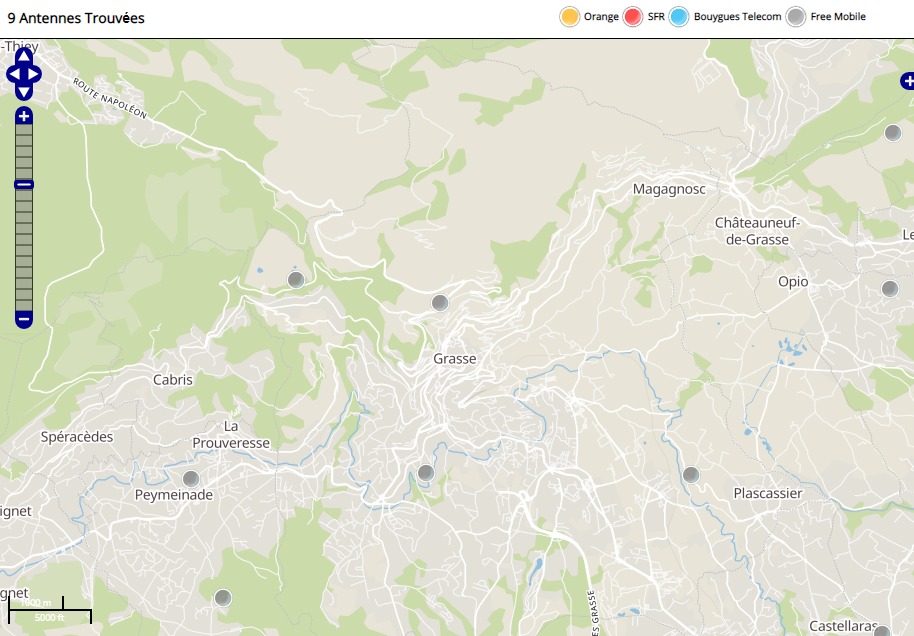
Task: Pan the map up with arrow
Action: click(24, 55)
